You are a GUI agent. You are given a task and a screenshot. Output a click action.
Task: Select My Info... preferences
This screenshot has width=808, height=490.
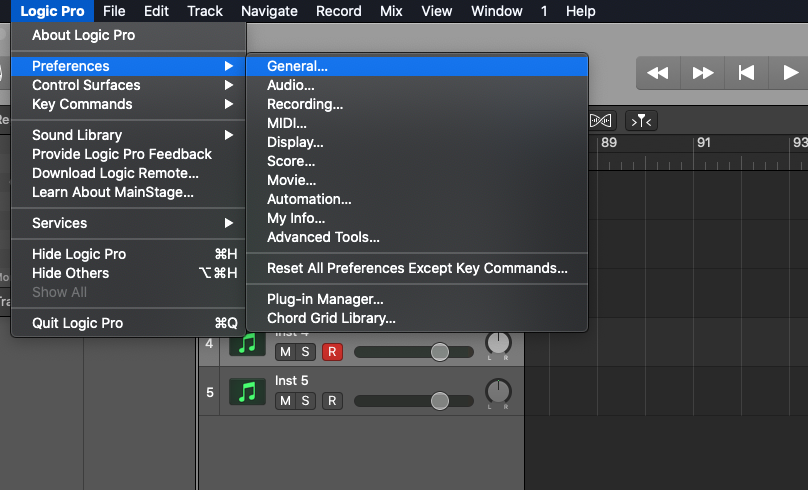[x=417, y=218]
